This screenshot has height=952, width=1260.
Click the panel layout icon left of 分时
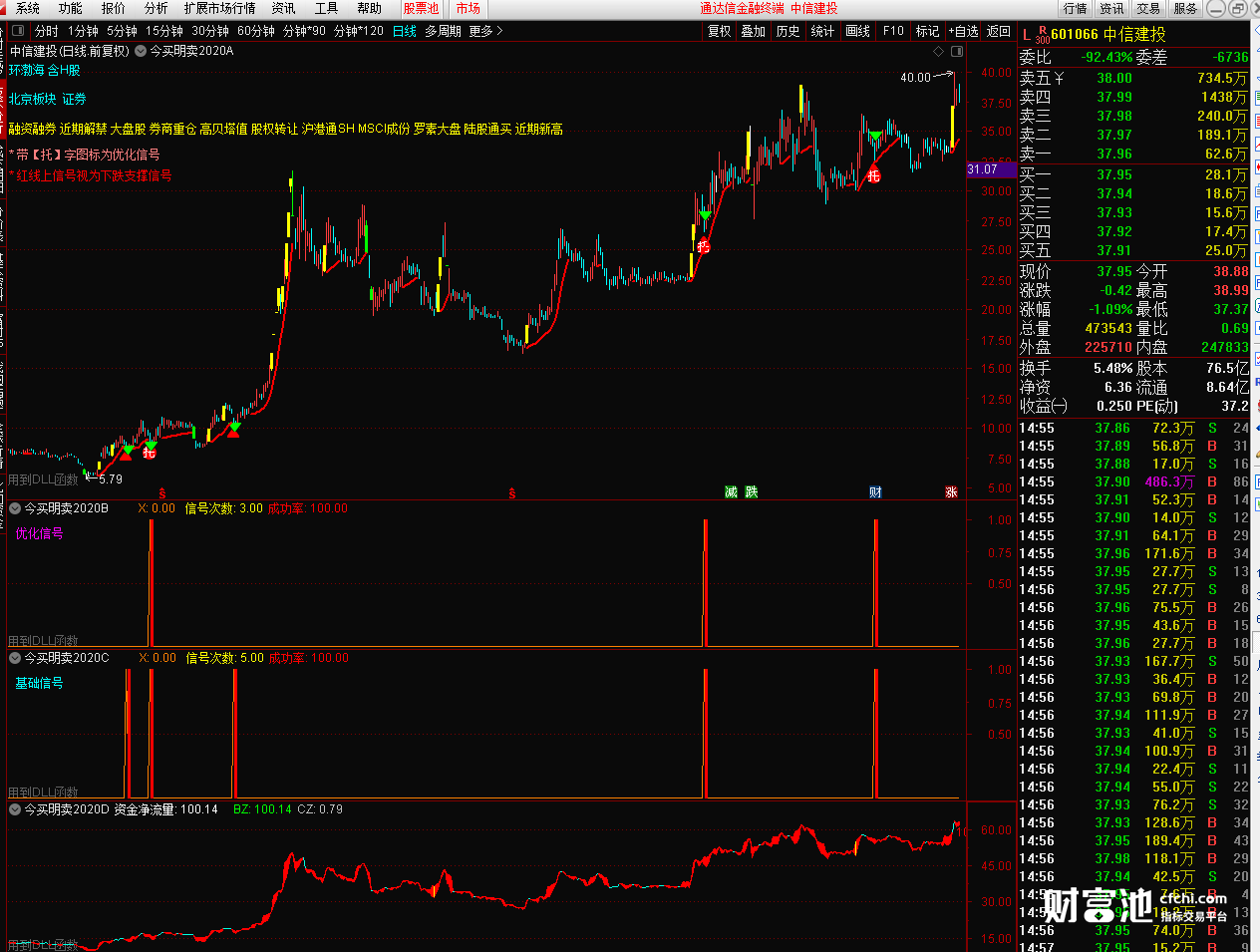tap(18, 31)
